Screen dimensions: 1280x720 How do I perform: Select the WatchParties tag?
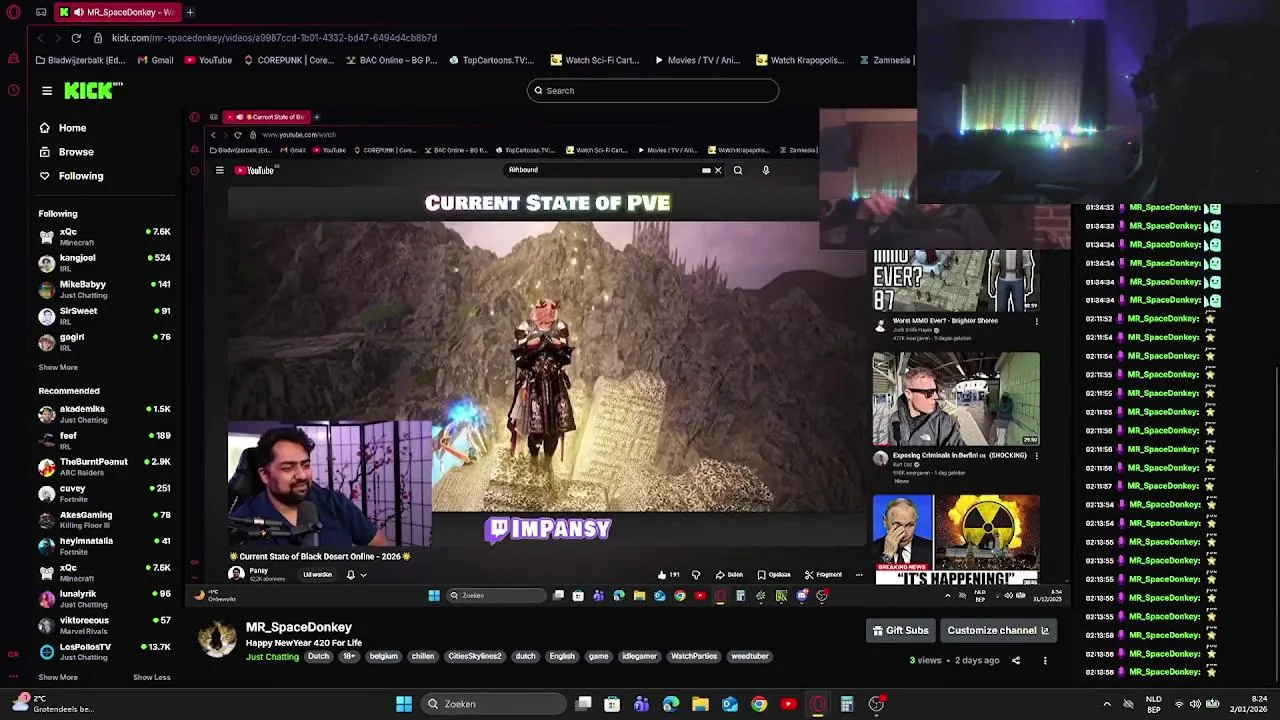(x=694, y=657)
